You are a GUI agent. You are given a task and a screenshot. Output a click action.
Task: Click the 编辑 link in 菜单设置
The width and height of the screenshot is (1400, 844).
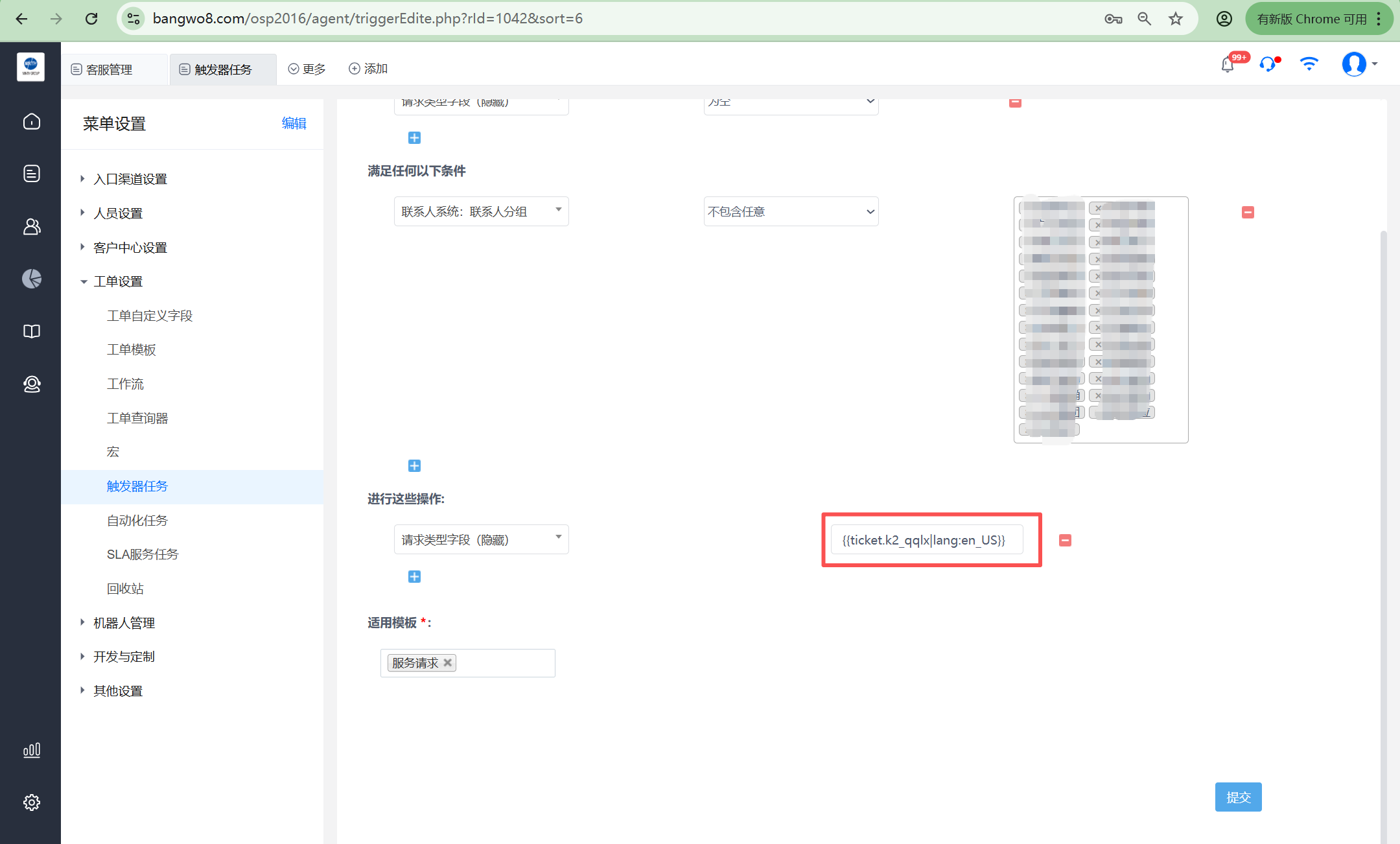(x=294, y=123)
